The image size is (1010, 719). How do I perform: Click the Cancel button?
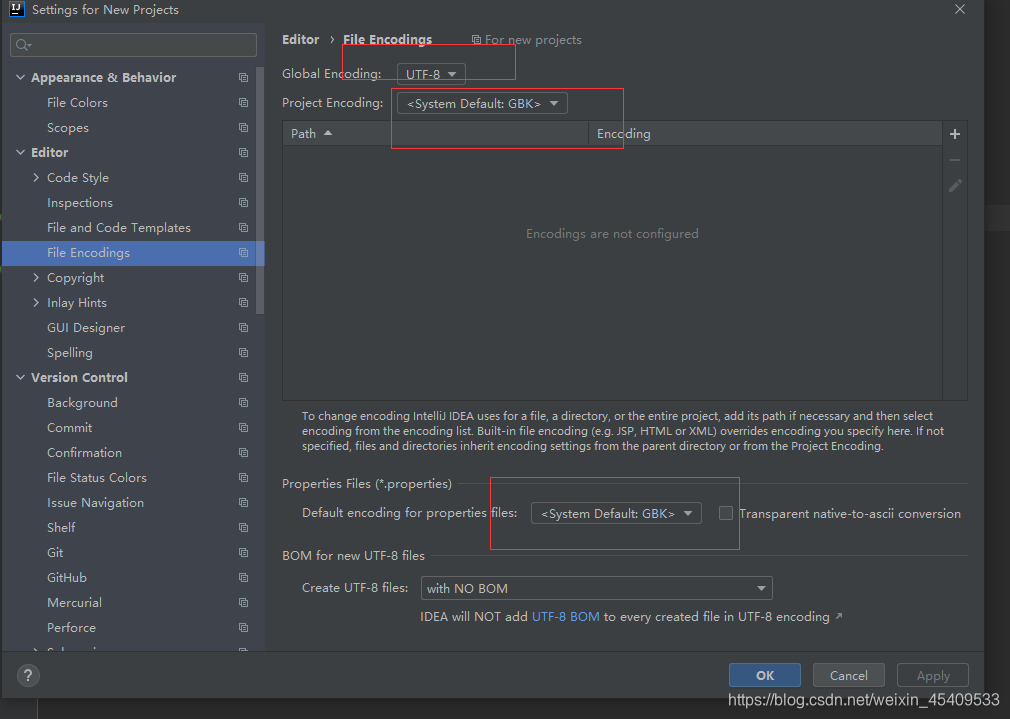coord(848,675)
